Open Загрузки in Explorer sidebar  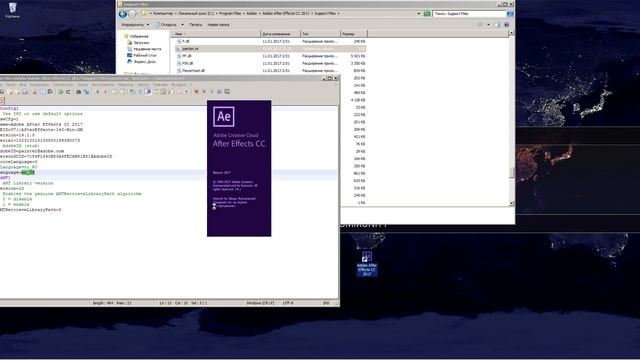(x=138, y=42)
